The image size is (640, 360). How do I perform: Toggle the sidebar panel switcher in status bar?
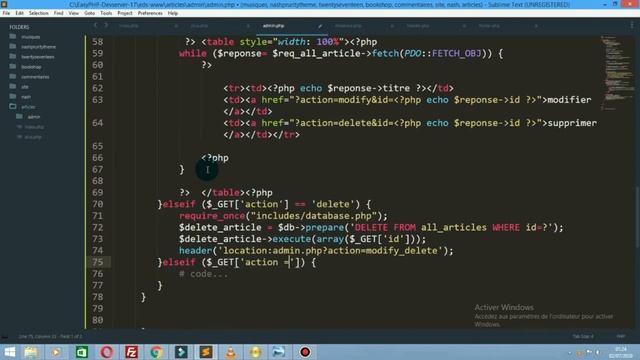click(x=4, y=336)
